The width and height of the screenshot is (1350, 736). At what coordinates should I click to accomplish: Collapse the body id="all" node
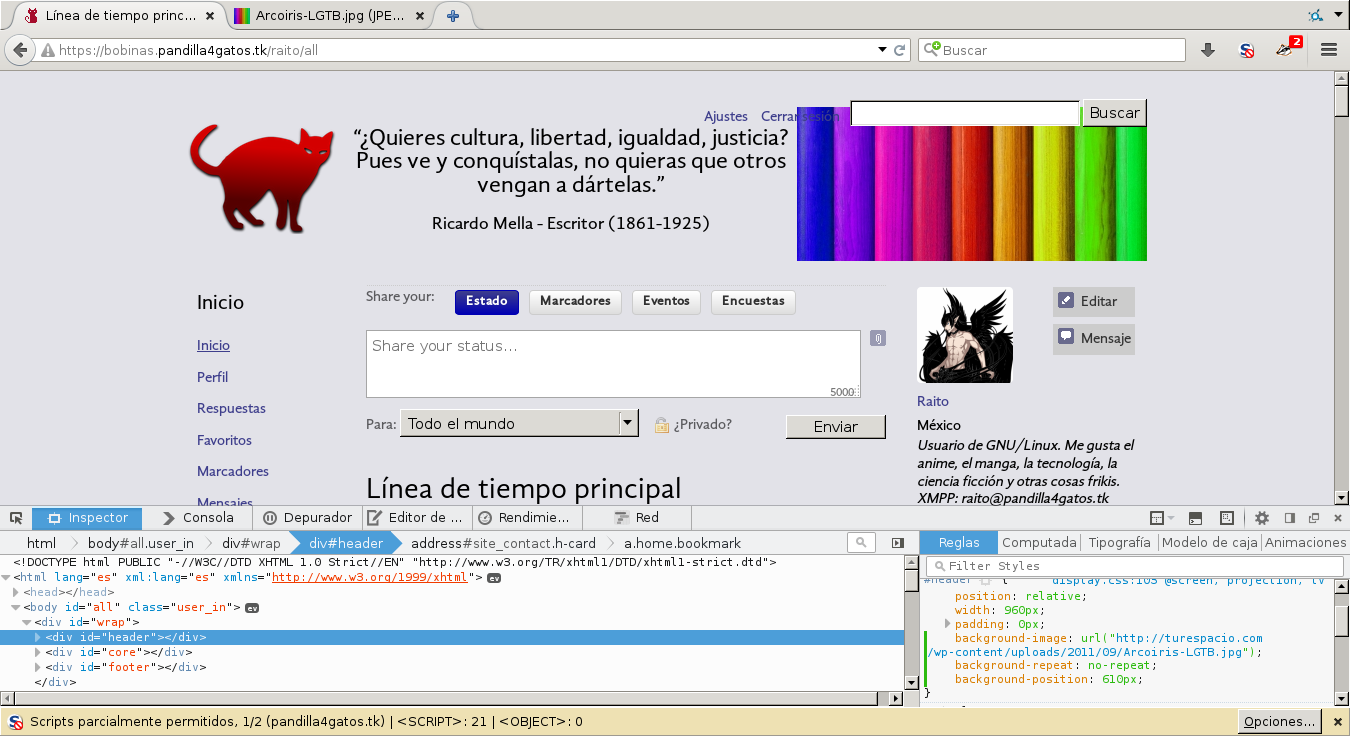click(16, 607)
